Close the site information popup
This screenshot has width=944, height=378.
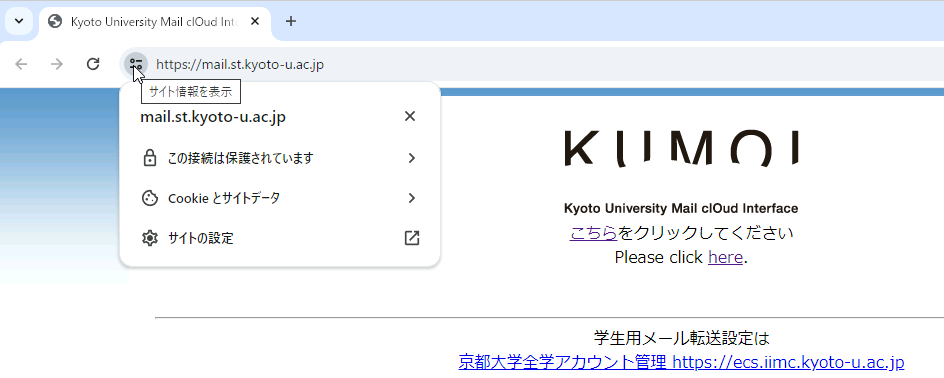point(410,116)
